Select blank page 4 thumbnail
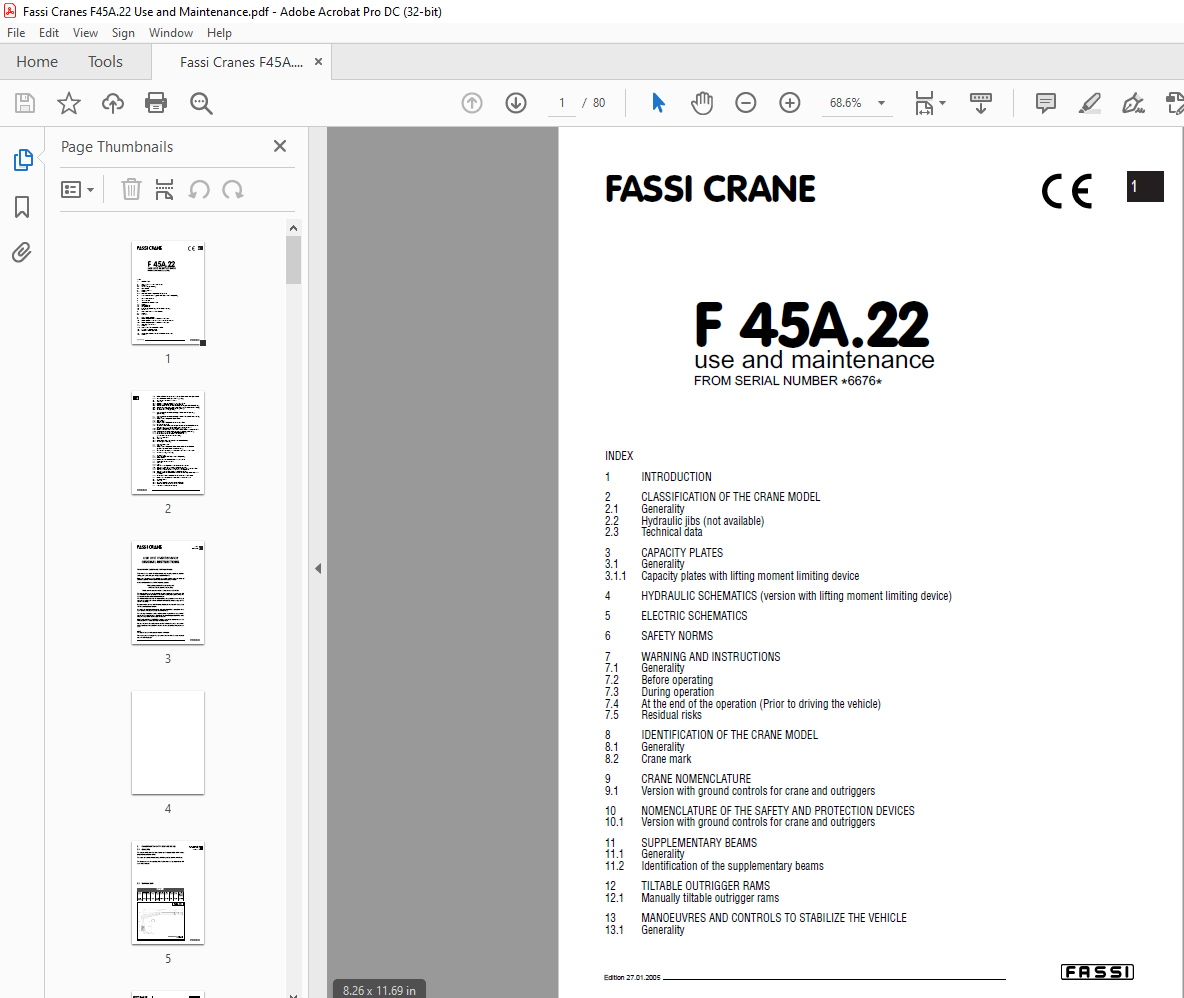This screenshot has height=998, width=1184. [x=168, y=743]
